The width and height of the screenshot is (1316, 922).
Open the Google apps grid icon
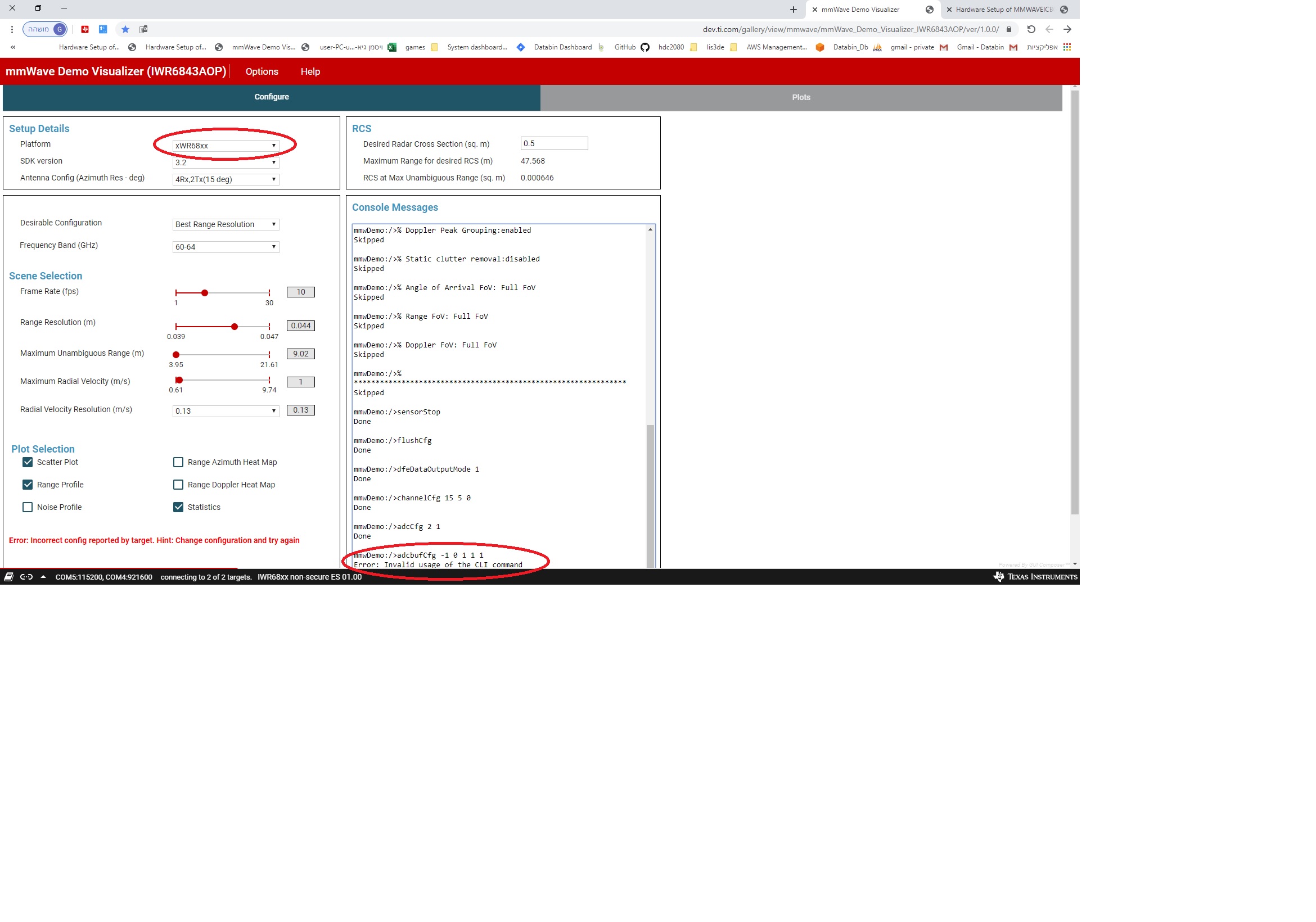[x=1067, y=47]
